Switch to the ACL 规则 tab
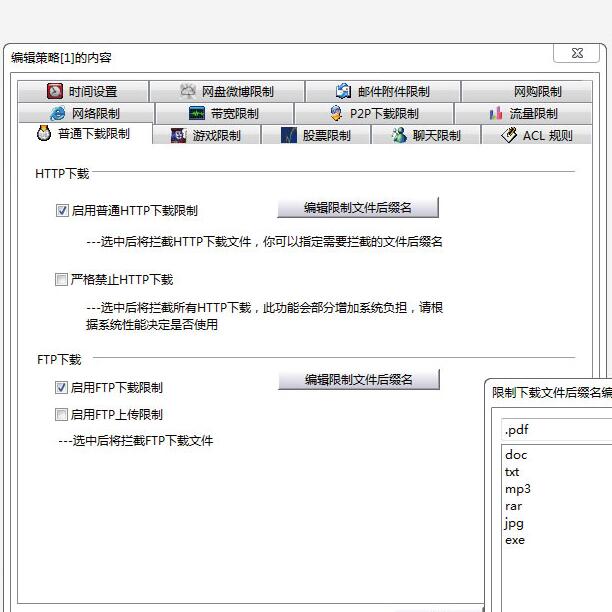The height and width of the screenshot is (612, 612). (537, 135)
